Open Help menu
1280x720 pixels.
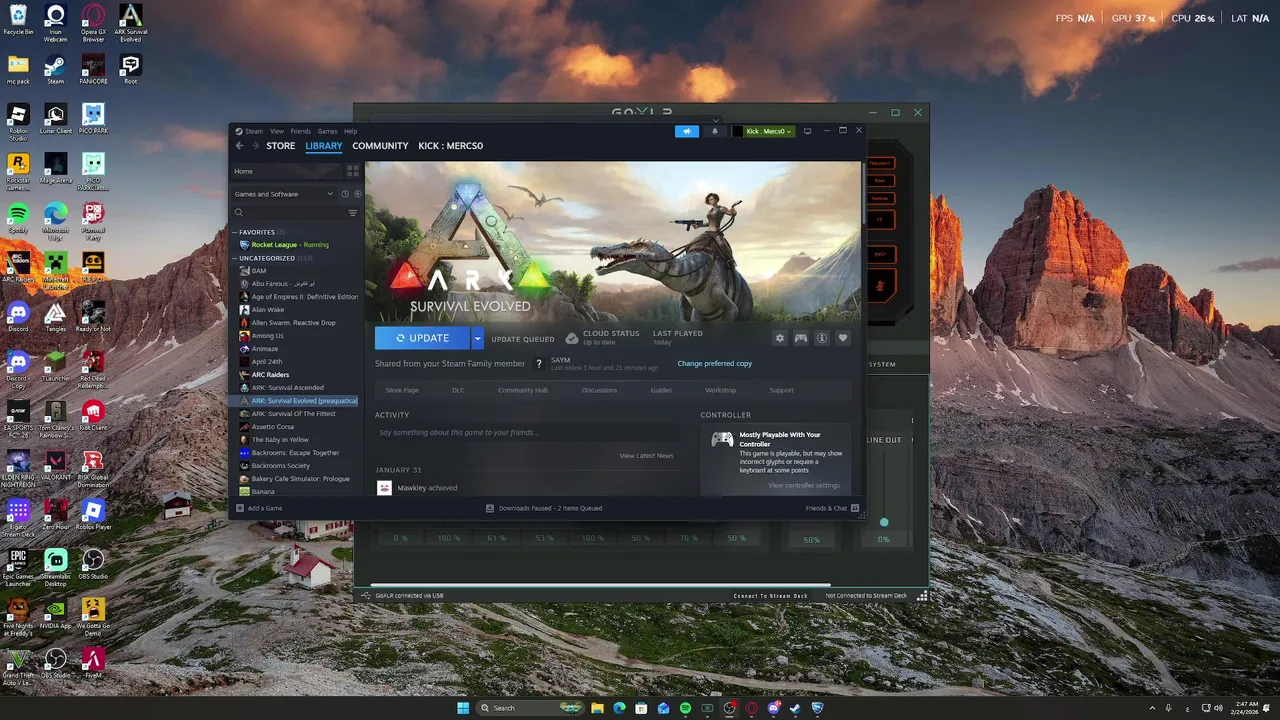point(350,131)
